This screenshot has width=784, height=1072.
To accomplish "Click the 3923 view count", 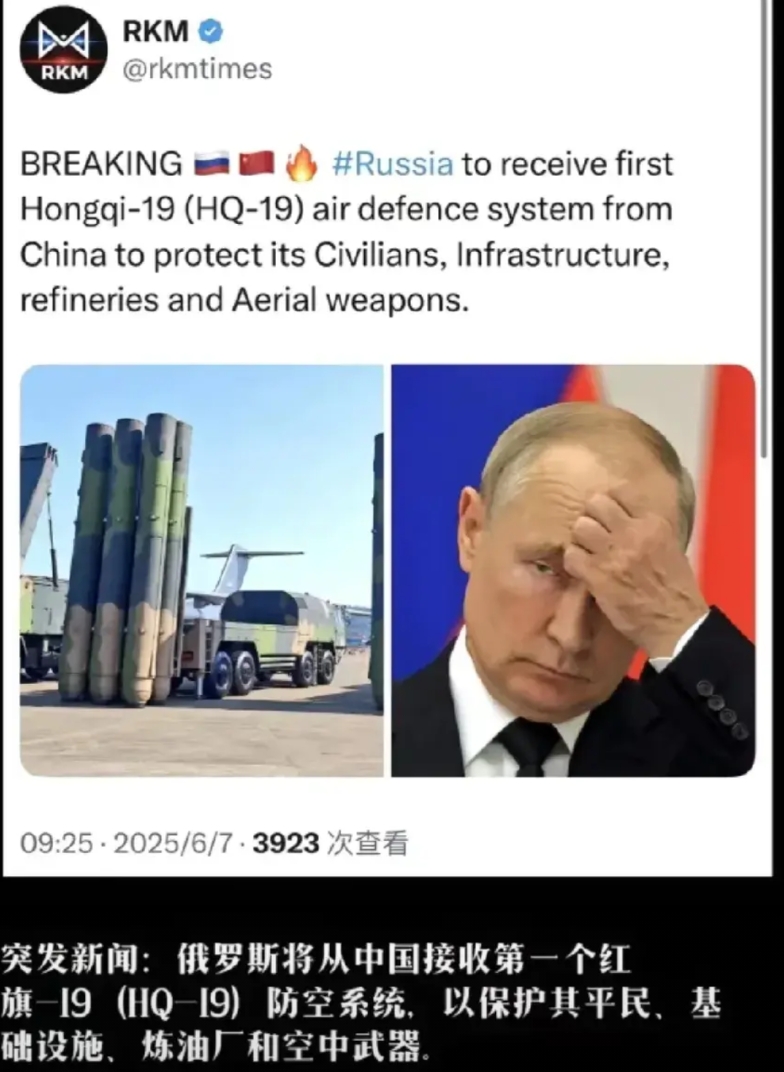I will 286,843.
